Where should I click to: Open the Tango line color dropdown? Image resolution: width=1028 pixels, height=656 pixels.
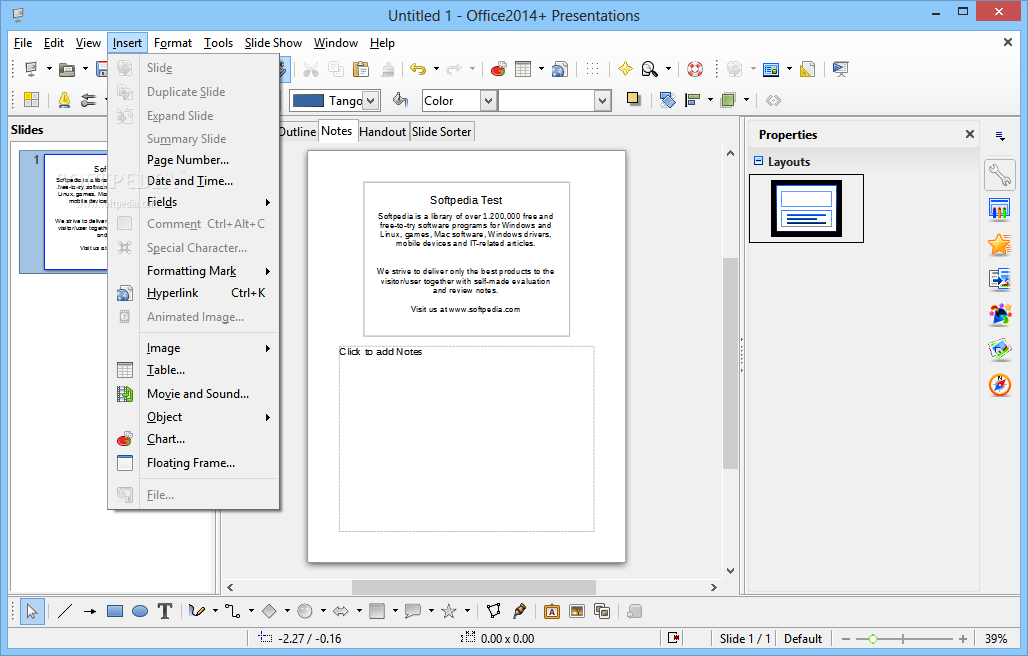pos(371,100)
